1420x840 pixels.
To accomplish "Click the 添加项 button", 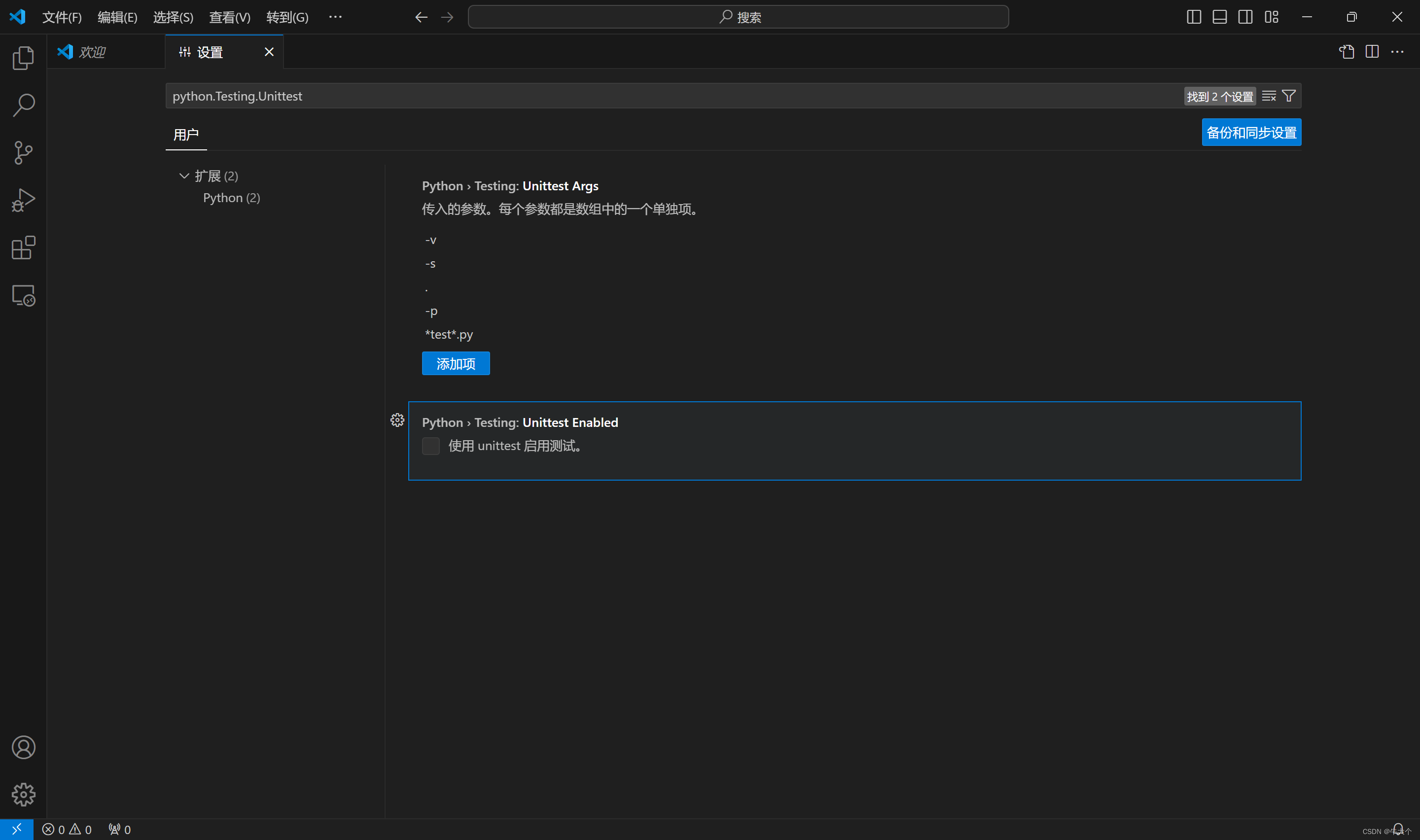I will (x=455, y=363).
